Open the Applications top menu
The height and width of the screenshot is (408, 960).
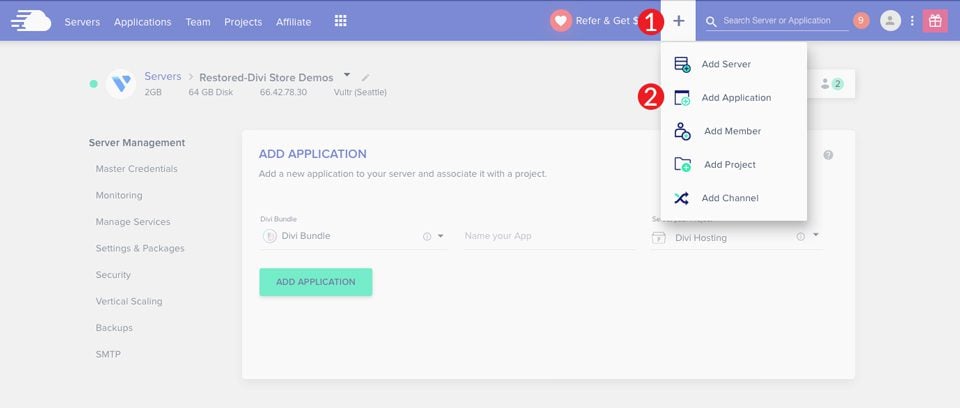click(x=143, y=22)
